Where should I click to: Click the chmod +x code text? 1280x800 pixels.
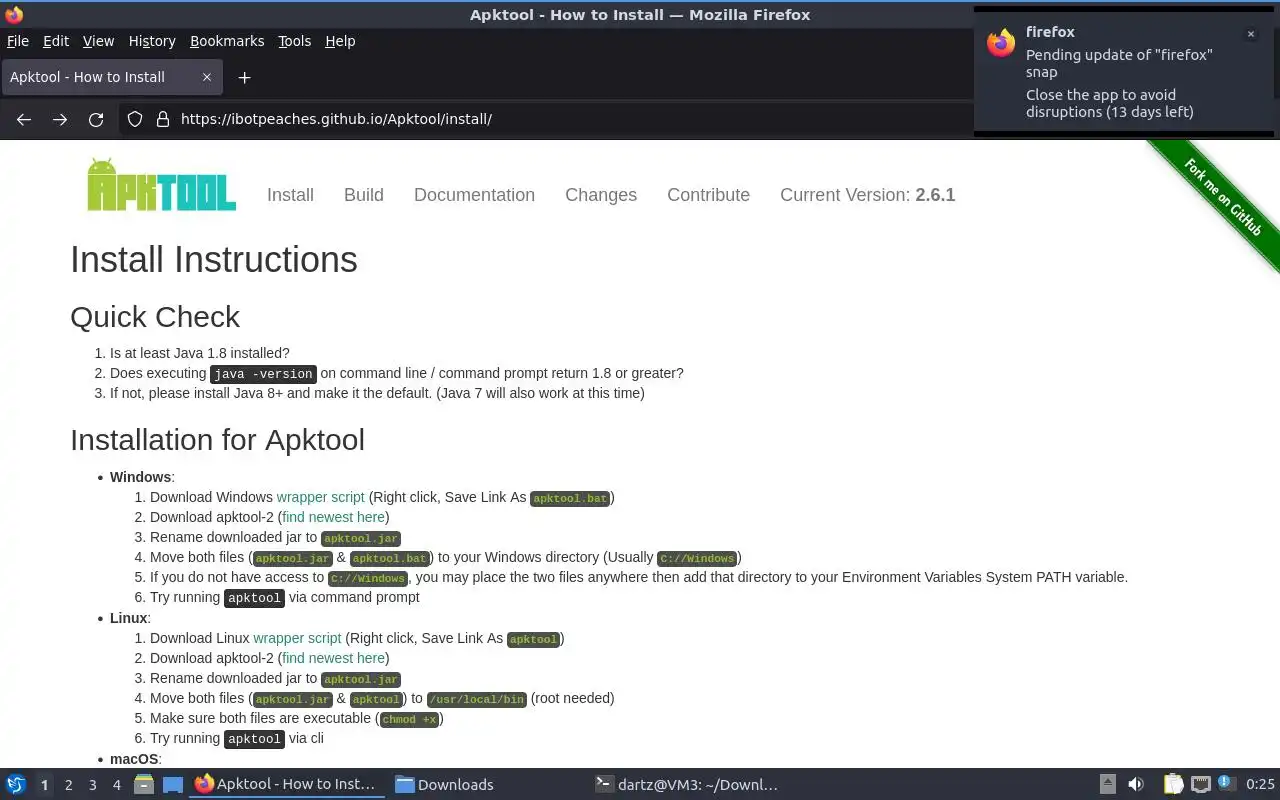pyautogui.click(x=410, y=719)
